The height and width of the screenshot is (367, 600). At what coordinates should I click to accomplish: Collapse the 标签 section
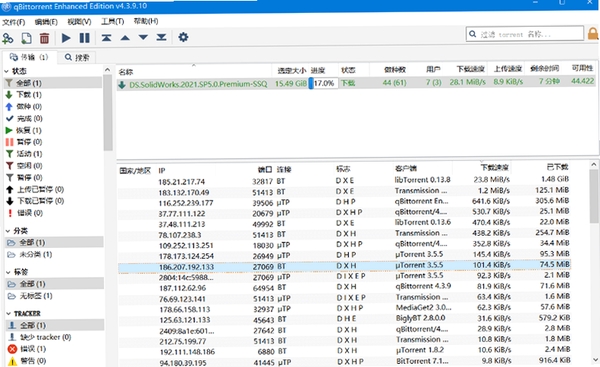[7, 272]
